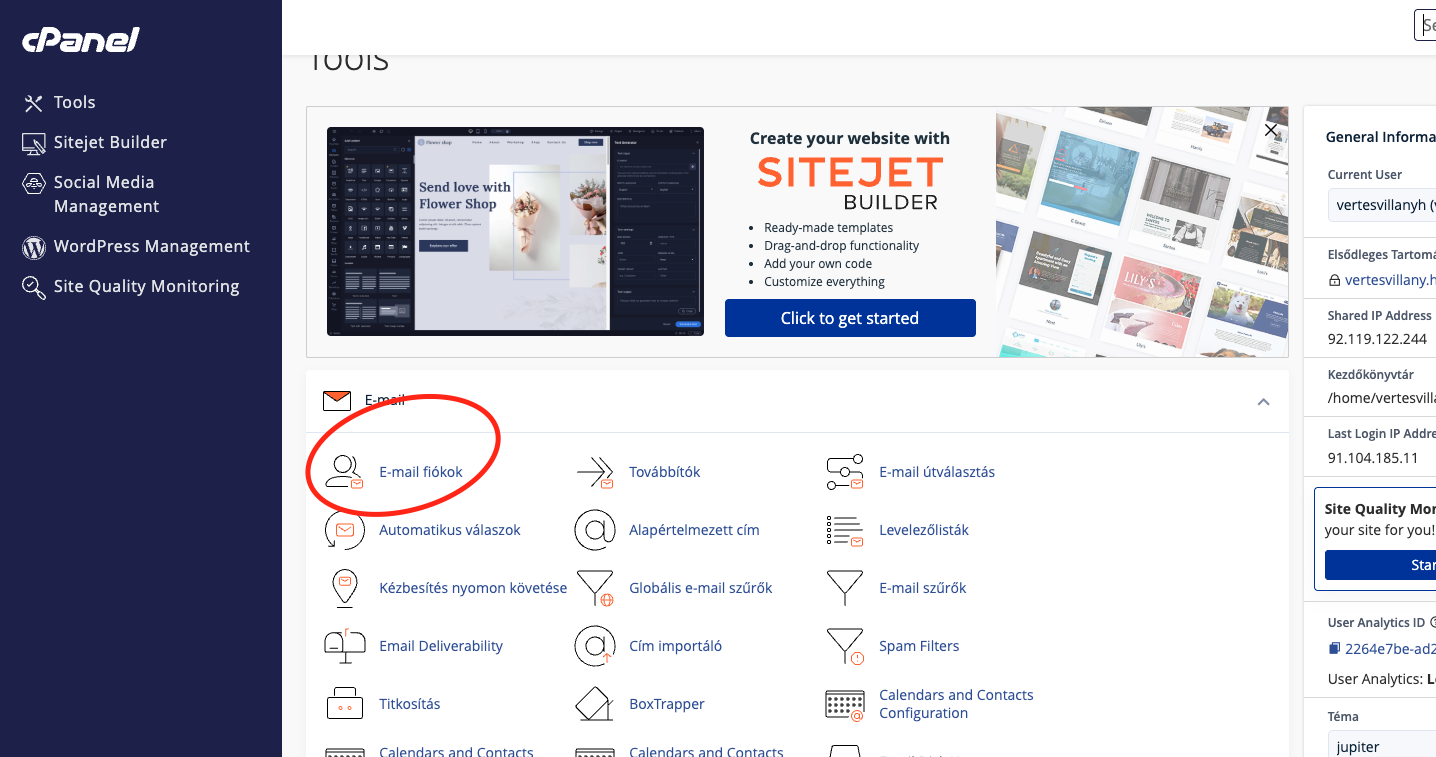Image resolution: width=1436 pixels, height=757 pixels.
Task: Open the Továbbítók arrow icon
Action: click(595, 472)
